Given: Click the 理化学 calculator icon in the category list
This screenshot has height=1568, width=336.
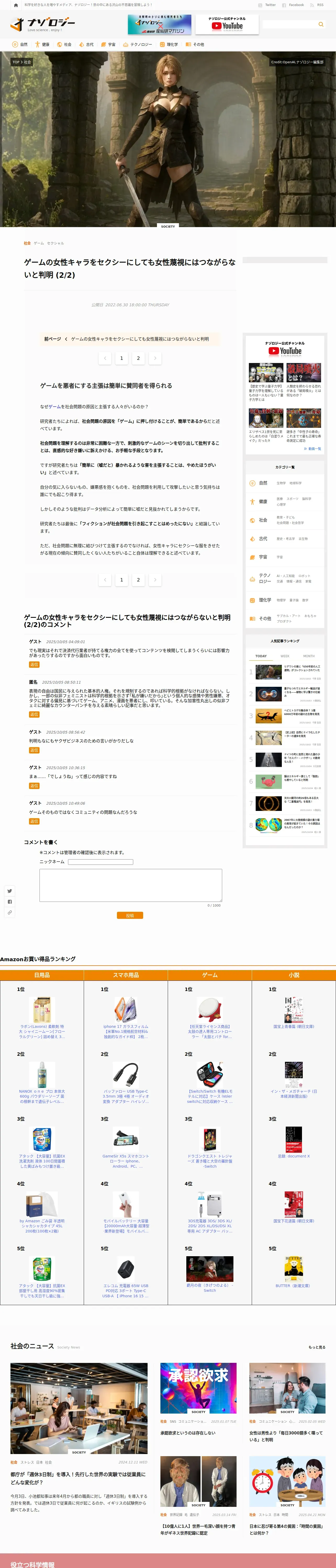Looking at the screenshot, I should click(253, 600).
